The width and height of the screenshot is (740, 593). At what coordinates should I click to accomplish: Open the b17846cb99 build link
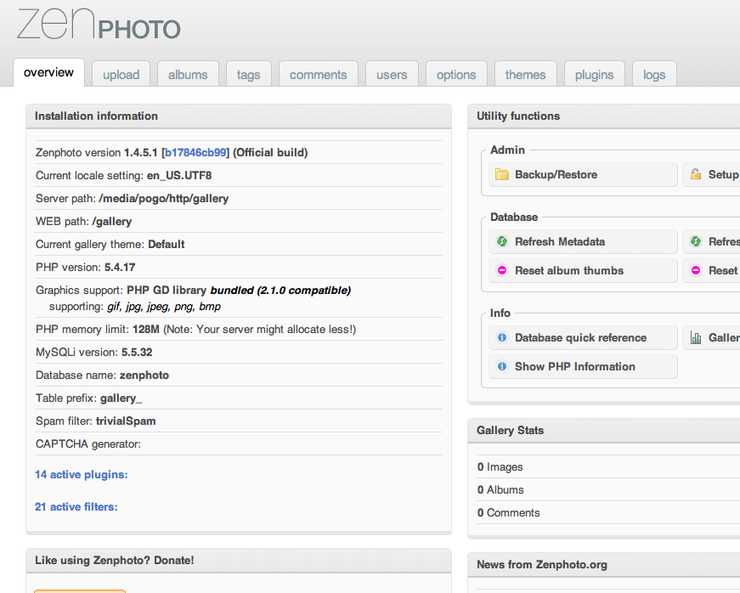pos(195,152)
